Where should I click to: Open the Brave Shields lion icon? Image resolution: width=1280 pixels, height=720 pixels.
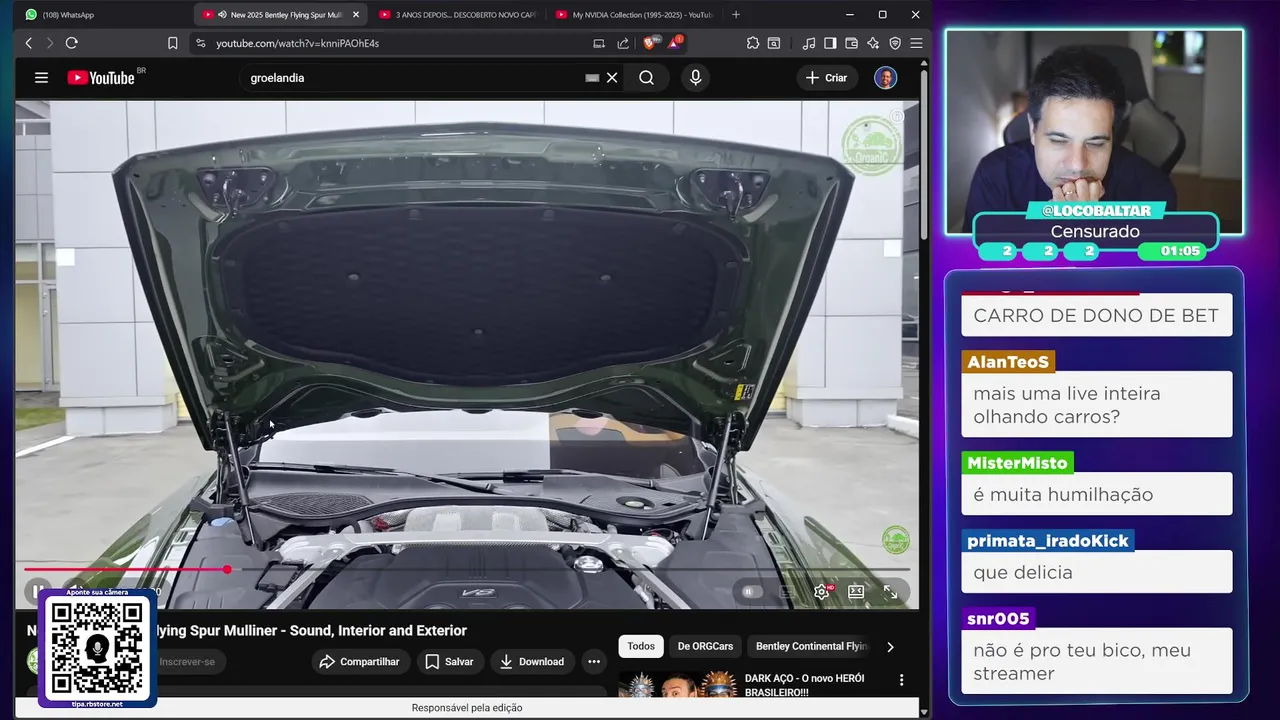(650, 43)
